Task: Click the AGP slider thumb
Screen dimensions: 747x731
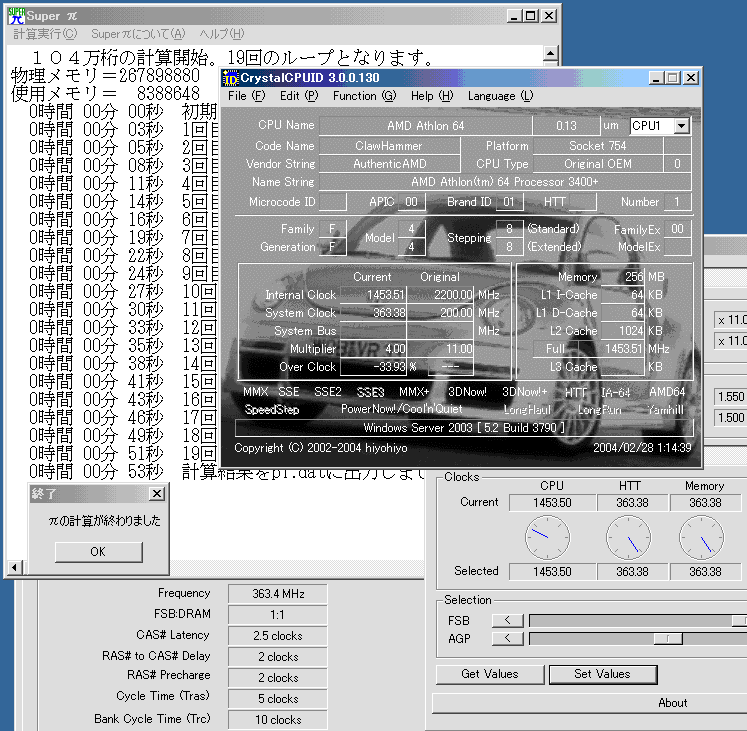Action: [668, 639]
